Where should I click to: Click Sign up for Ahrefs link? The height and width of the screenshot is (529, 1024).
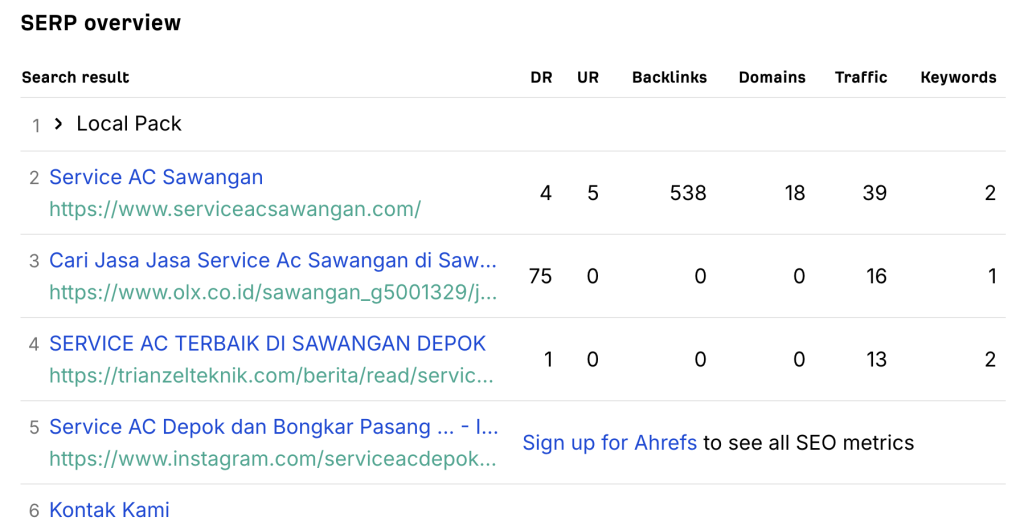[x=609, y=443]
